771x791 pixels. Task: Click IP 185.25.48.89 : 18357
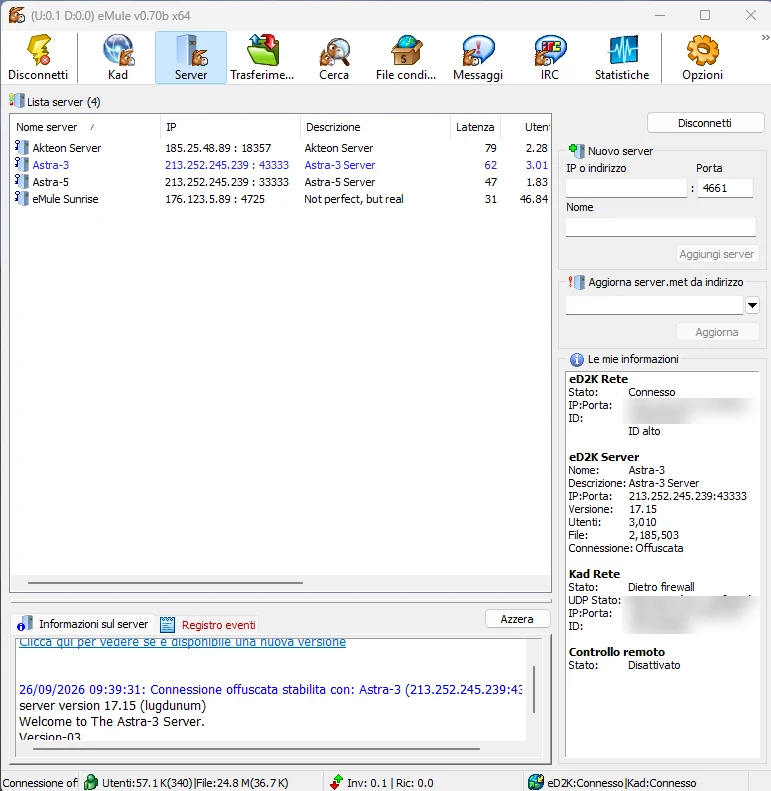point(218,148)
